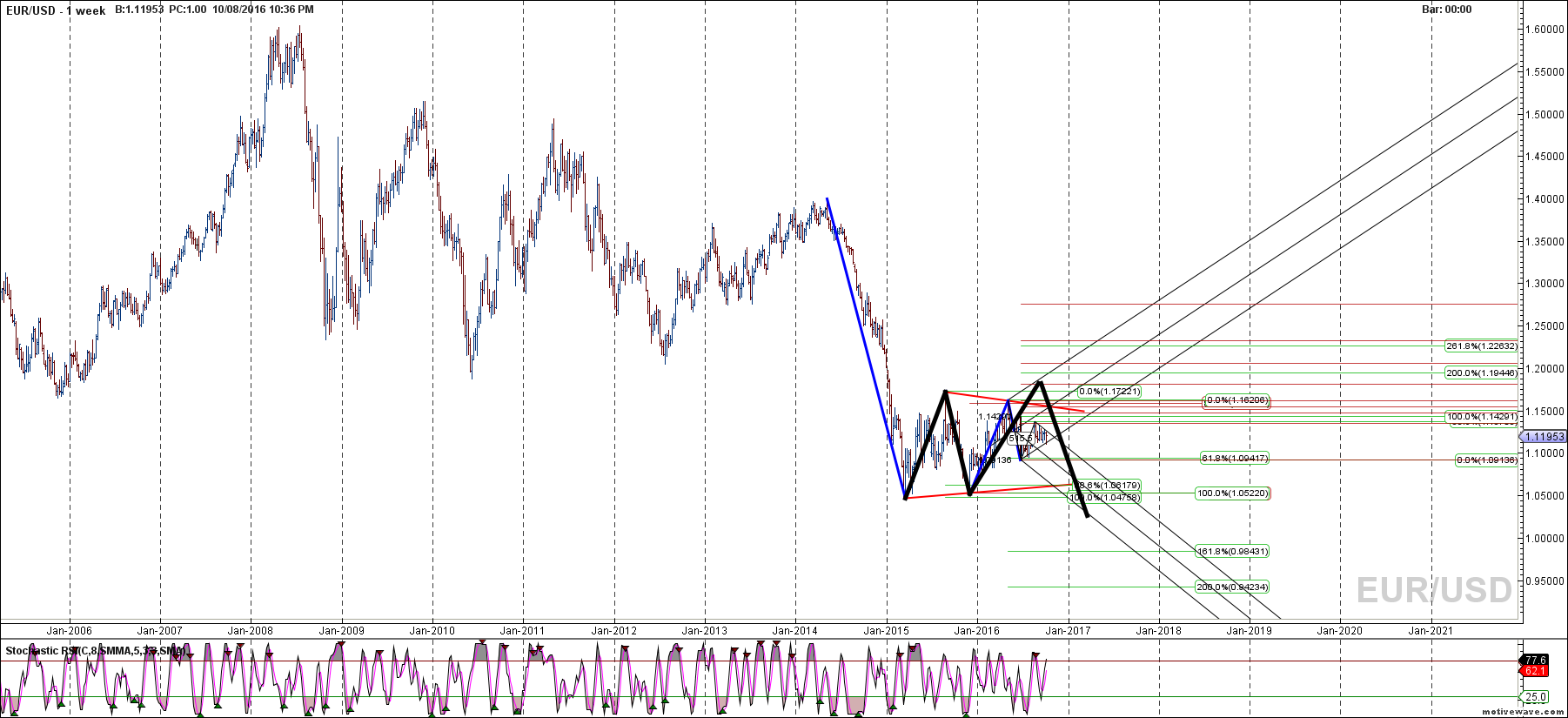The image size is (1568, 718).
Task: Select the 100.0%(1.05220) Fibonacci label
Action: click(1233, 493)
